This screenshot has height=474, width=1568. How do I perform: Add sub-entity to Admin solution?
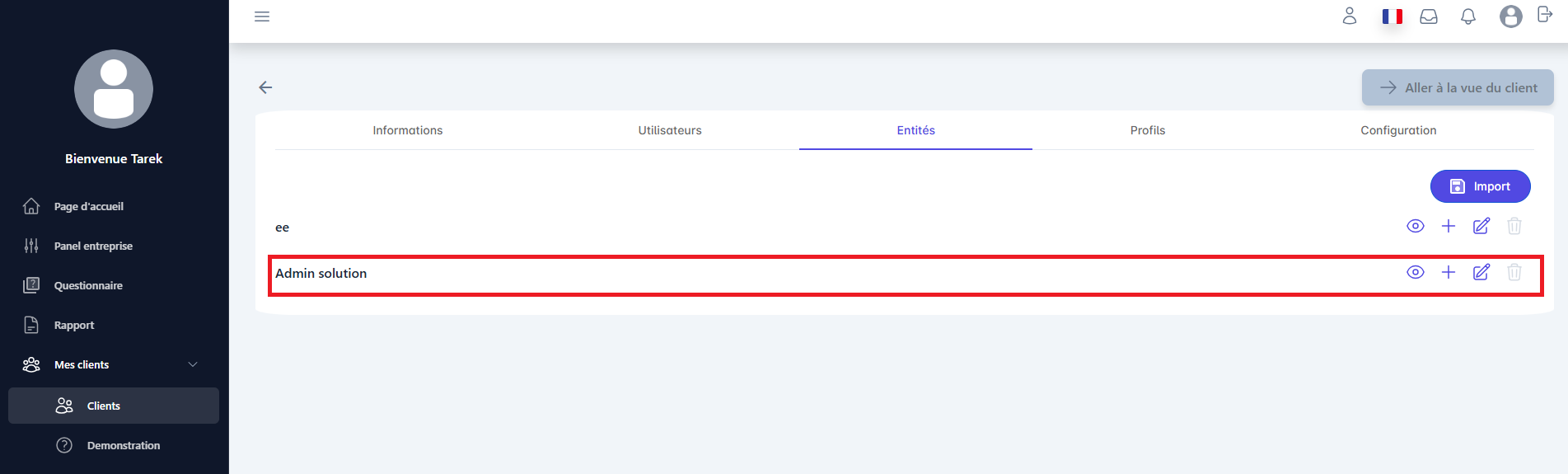click(x=1448, y=272)
